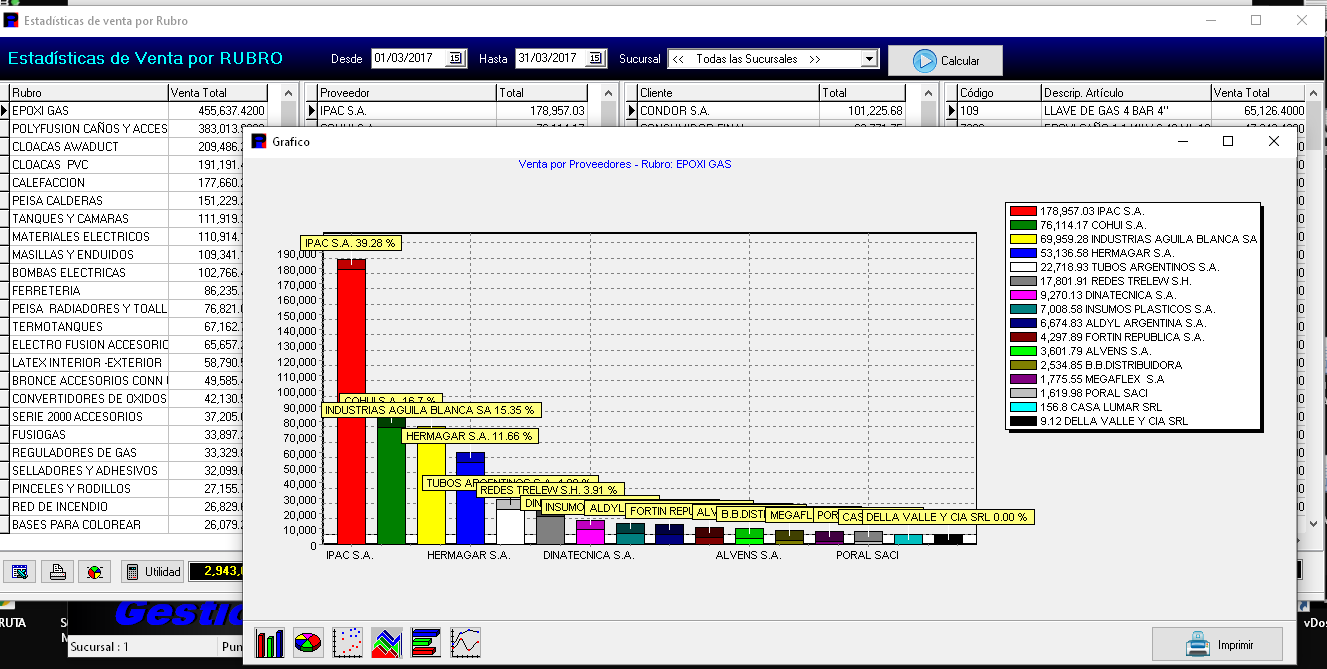Select the POLYFUSION CAÑOS Y ACCES row
This screenshot has height=669, width=1327.
138,129
